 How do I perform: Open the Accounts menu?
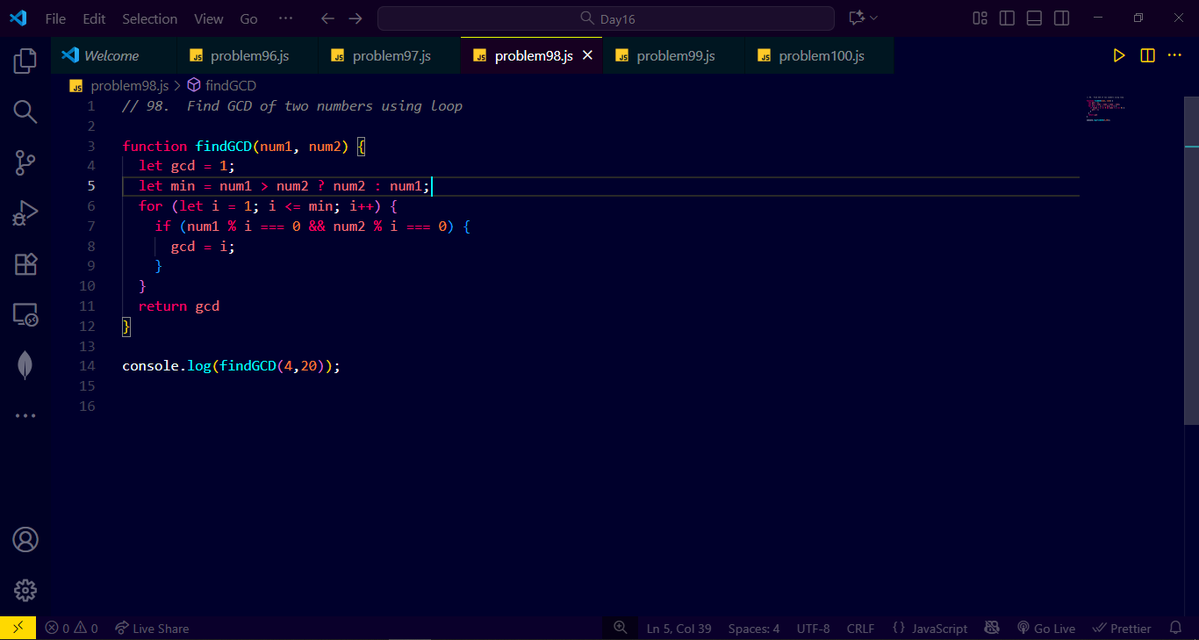pyautogui.click(x=25, y=540)
